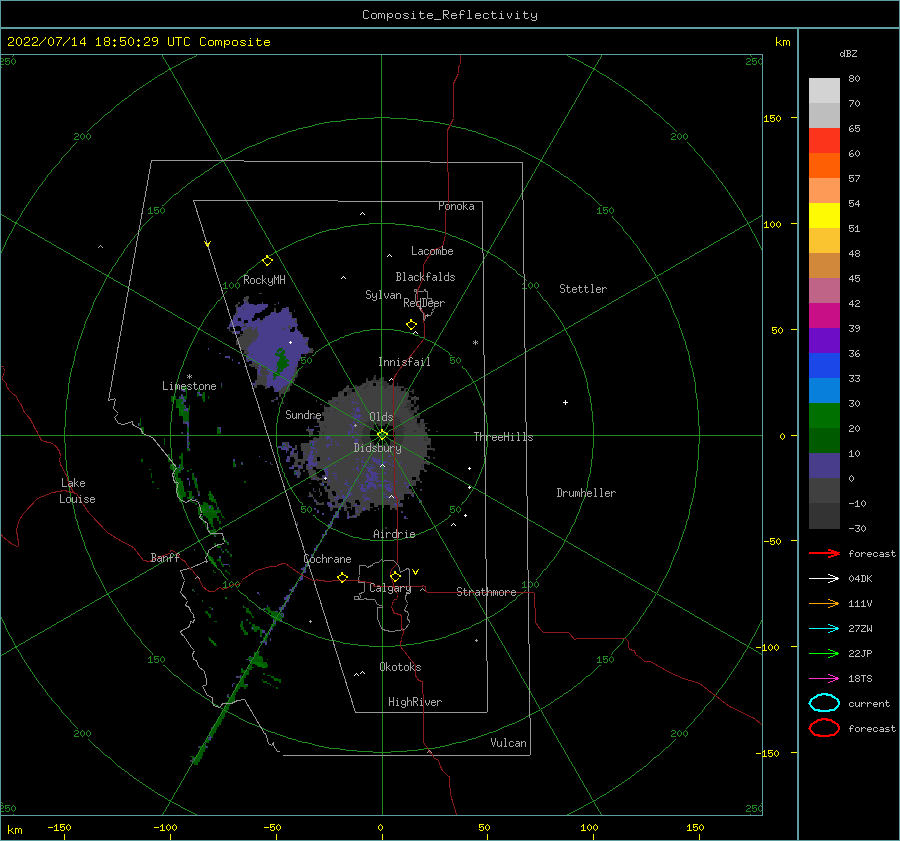Screen dimensions: 900x841
Task: Click the cyan 27ZW arrow icon
Action: click(824, 629)
